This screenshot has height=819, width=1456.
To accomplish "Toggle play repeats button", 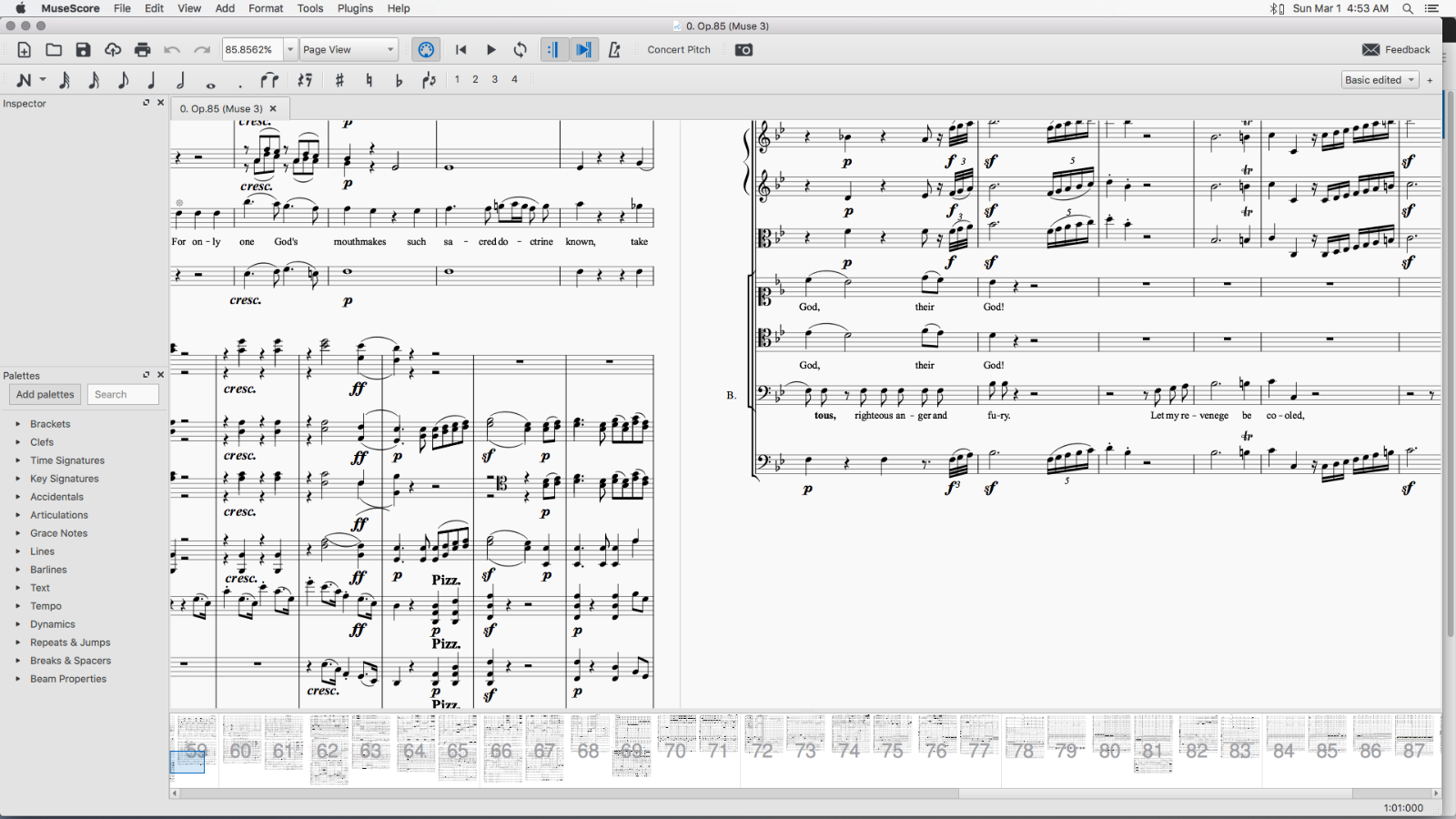I will (553, 50).
